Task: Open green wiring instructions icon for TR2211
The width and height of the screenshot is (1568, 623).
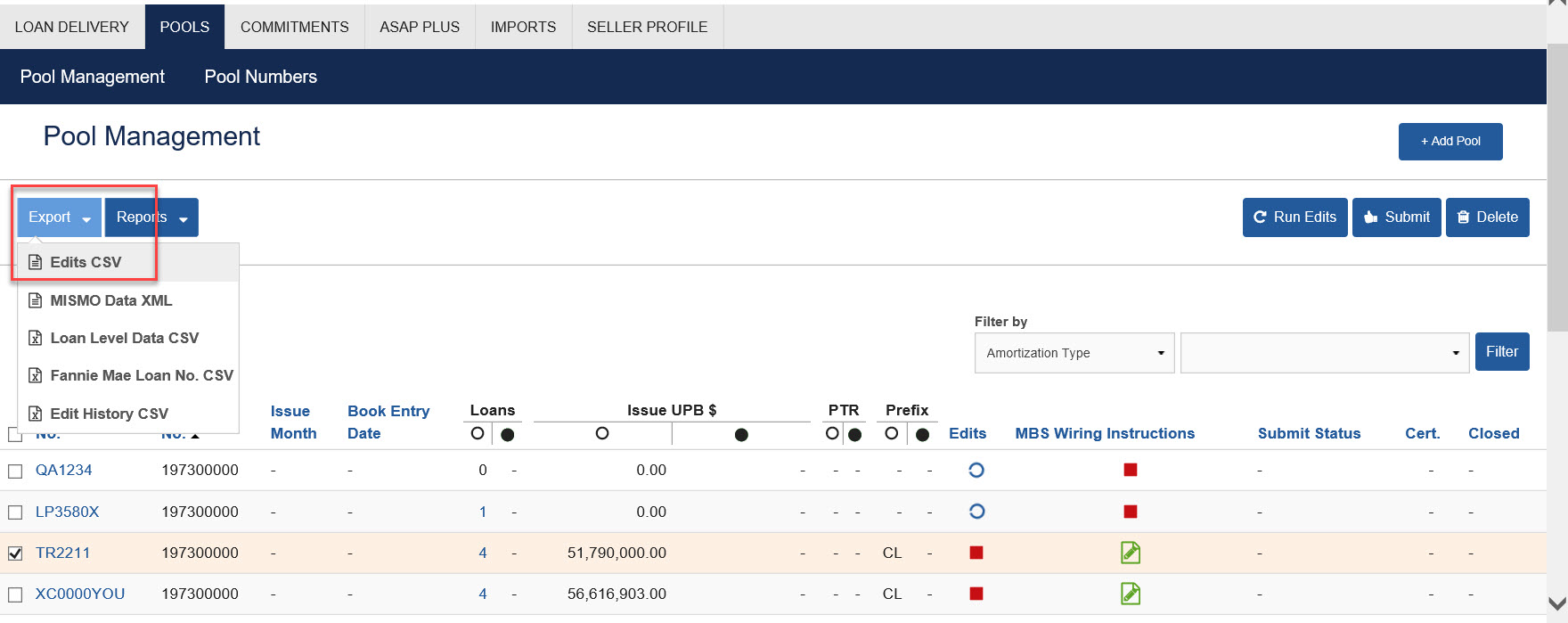Action: click(x=1131, y=553)
